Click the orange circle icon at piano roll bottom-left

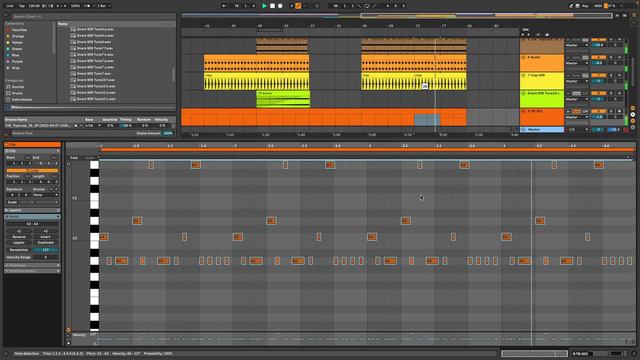[x=68, y=330]
